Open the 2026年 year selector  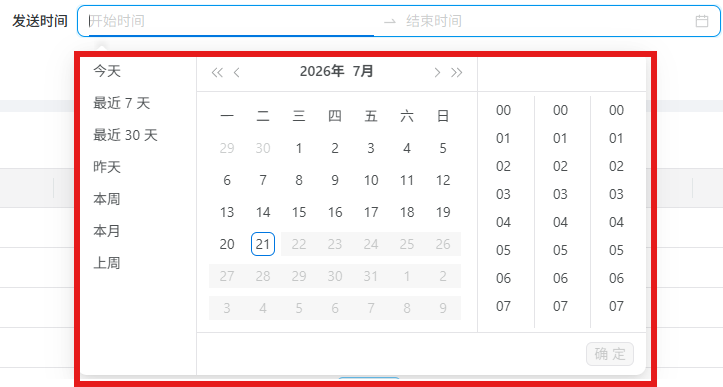322,71
